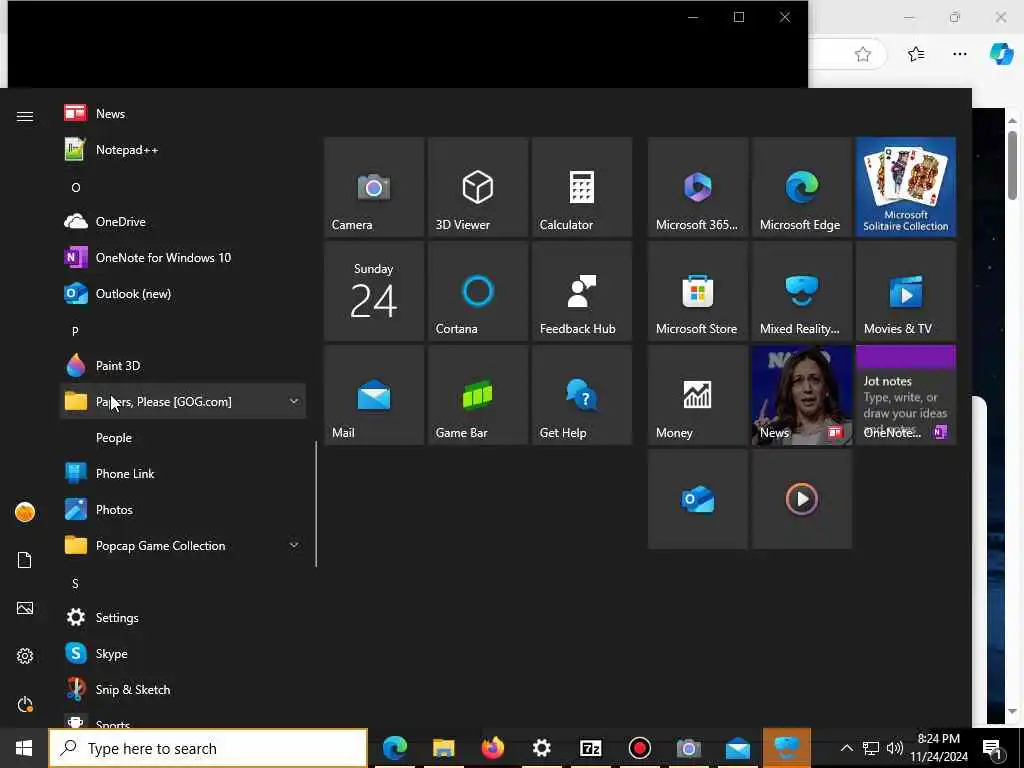Open the 7-Zip taskbar icon
The height and width of the screenshot is (768, 1024).
point(590,748)
